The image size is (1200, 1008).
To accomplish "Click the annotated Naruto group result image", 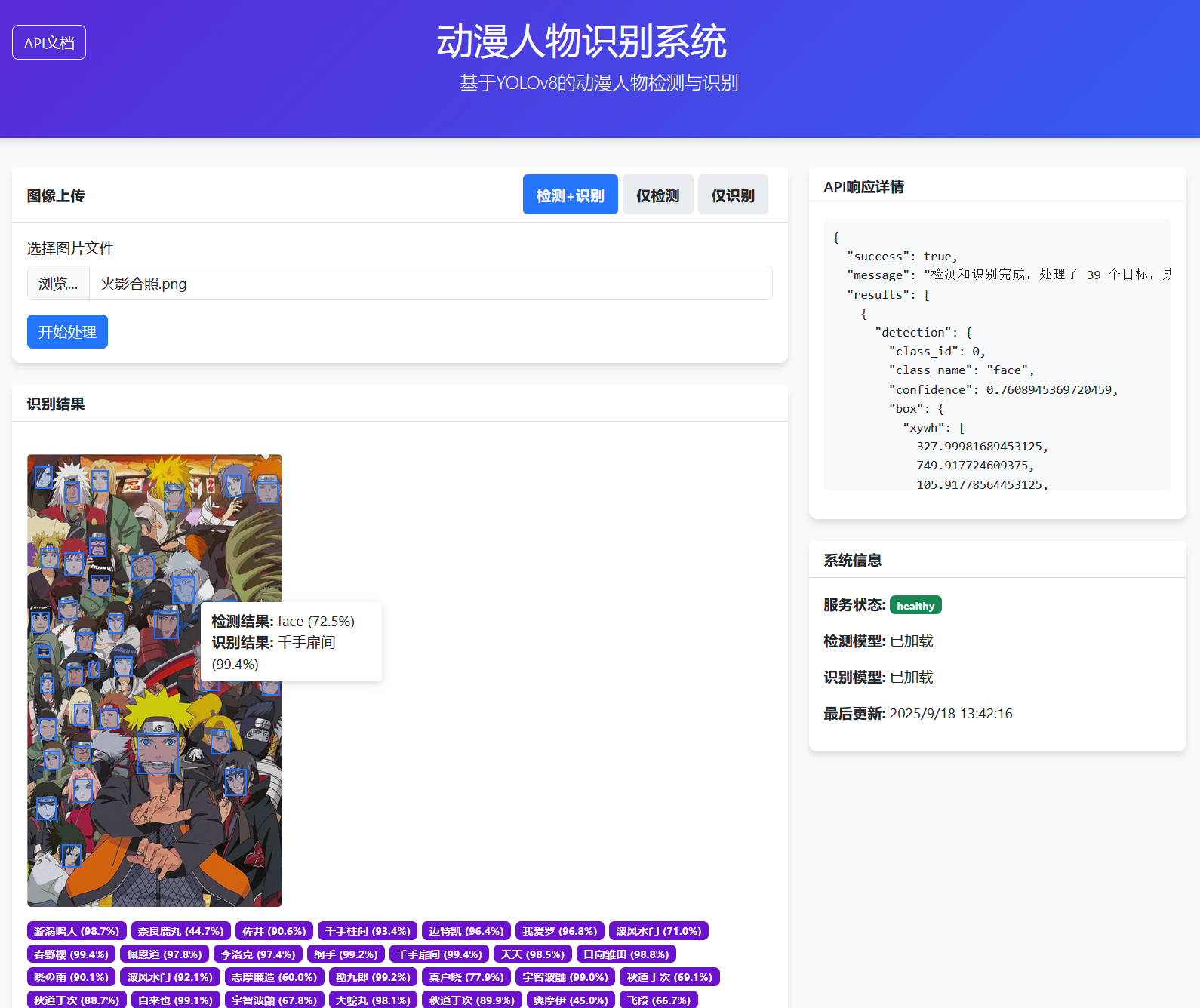I will [x=155, y=680].
